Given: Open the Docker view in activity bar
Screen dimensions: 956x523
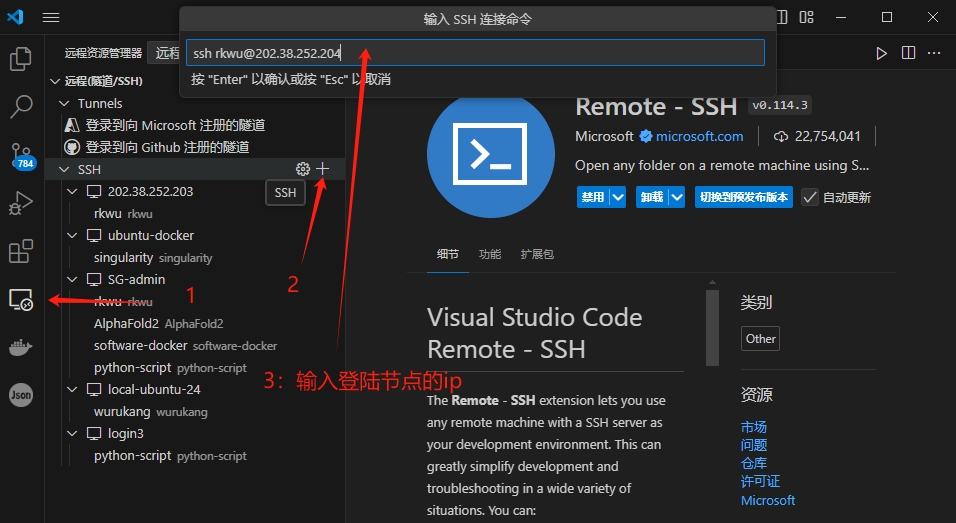Looking at the screenshot, I should tap(21, 347).
